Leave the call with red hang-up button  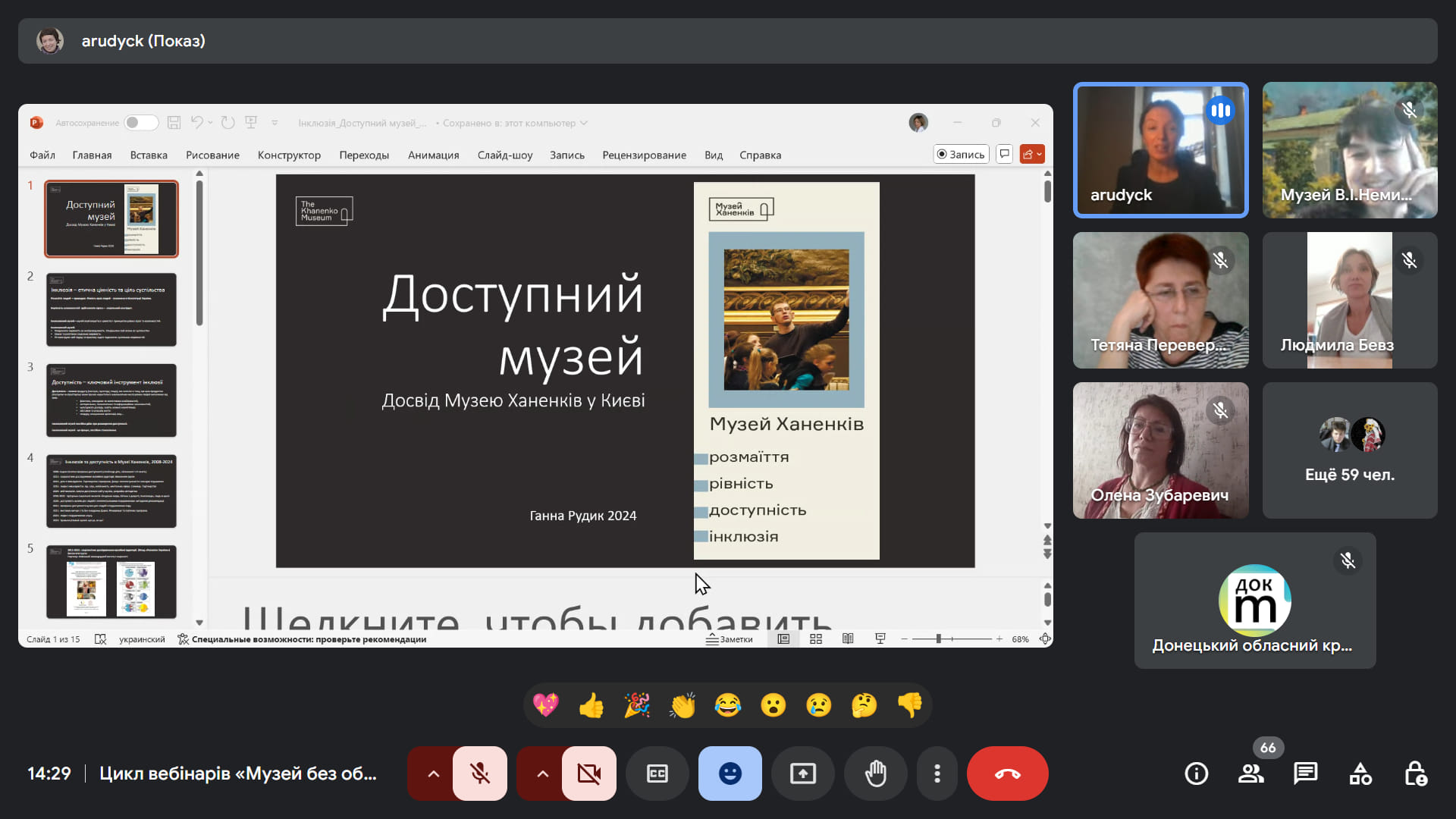[x=1007, y=773]
